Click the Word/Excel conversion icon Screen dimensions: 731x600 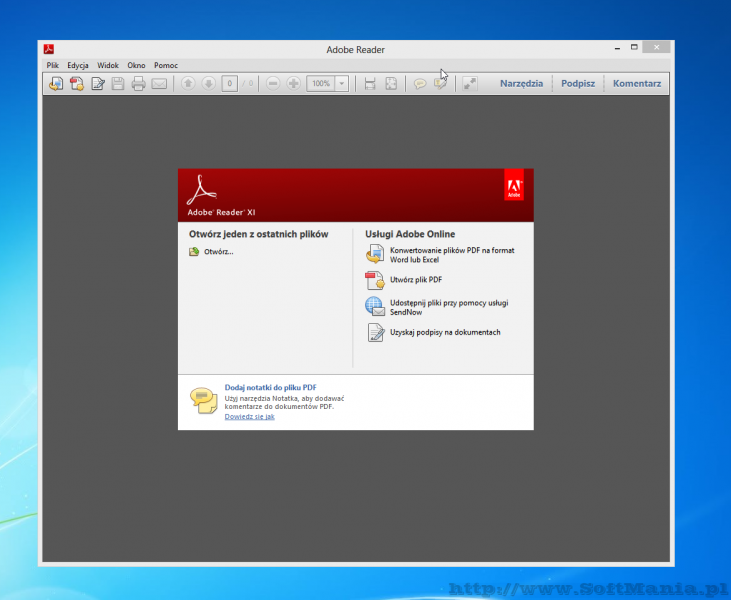pyautogui.click(x=375, y=255)
